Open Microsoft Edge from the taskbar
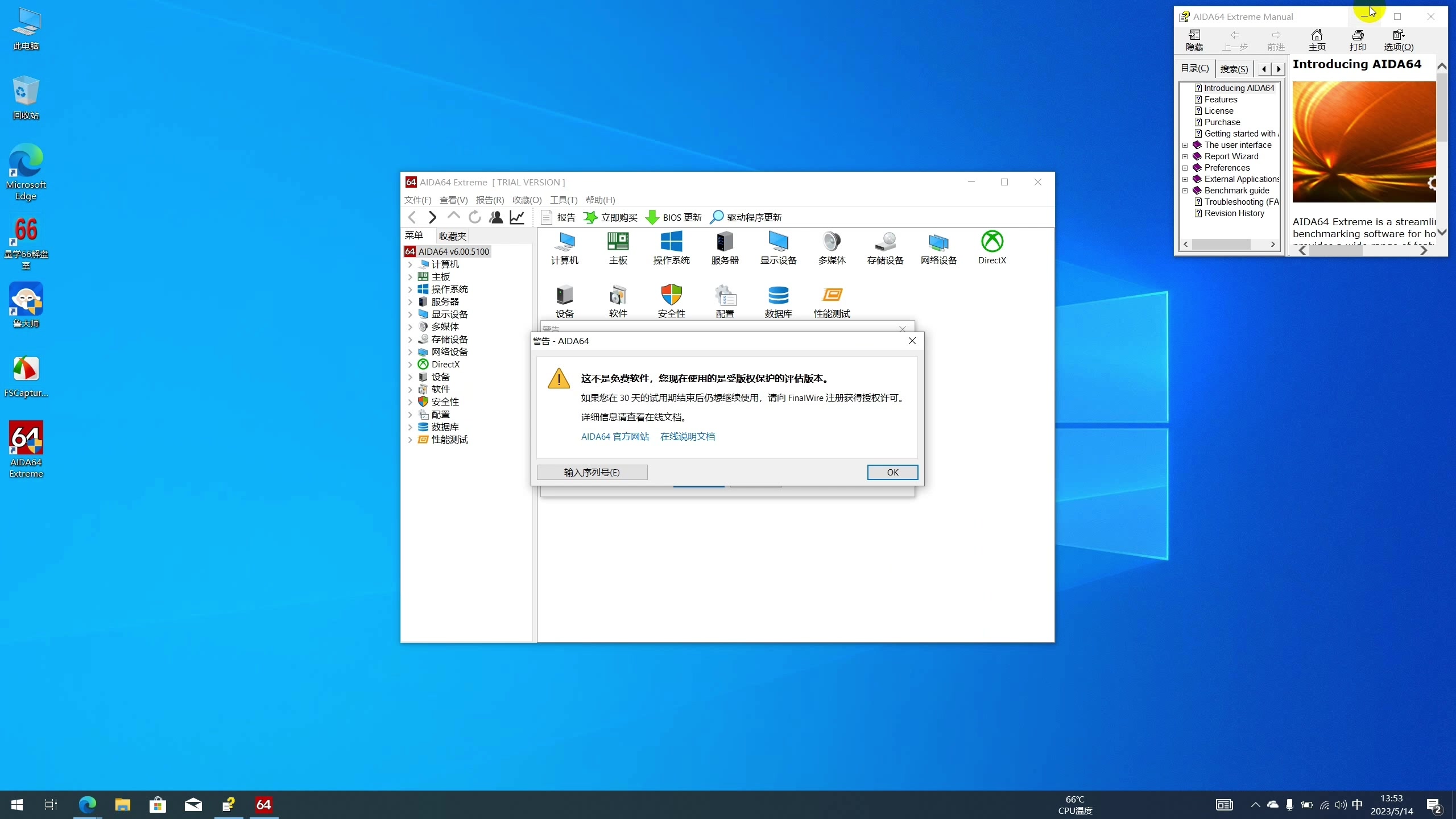1456x819 pixels. coord(87,805)
